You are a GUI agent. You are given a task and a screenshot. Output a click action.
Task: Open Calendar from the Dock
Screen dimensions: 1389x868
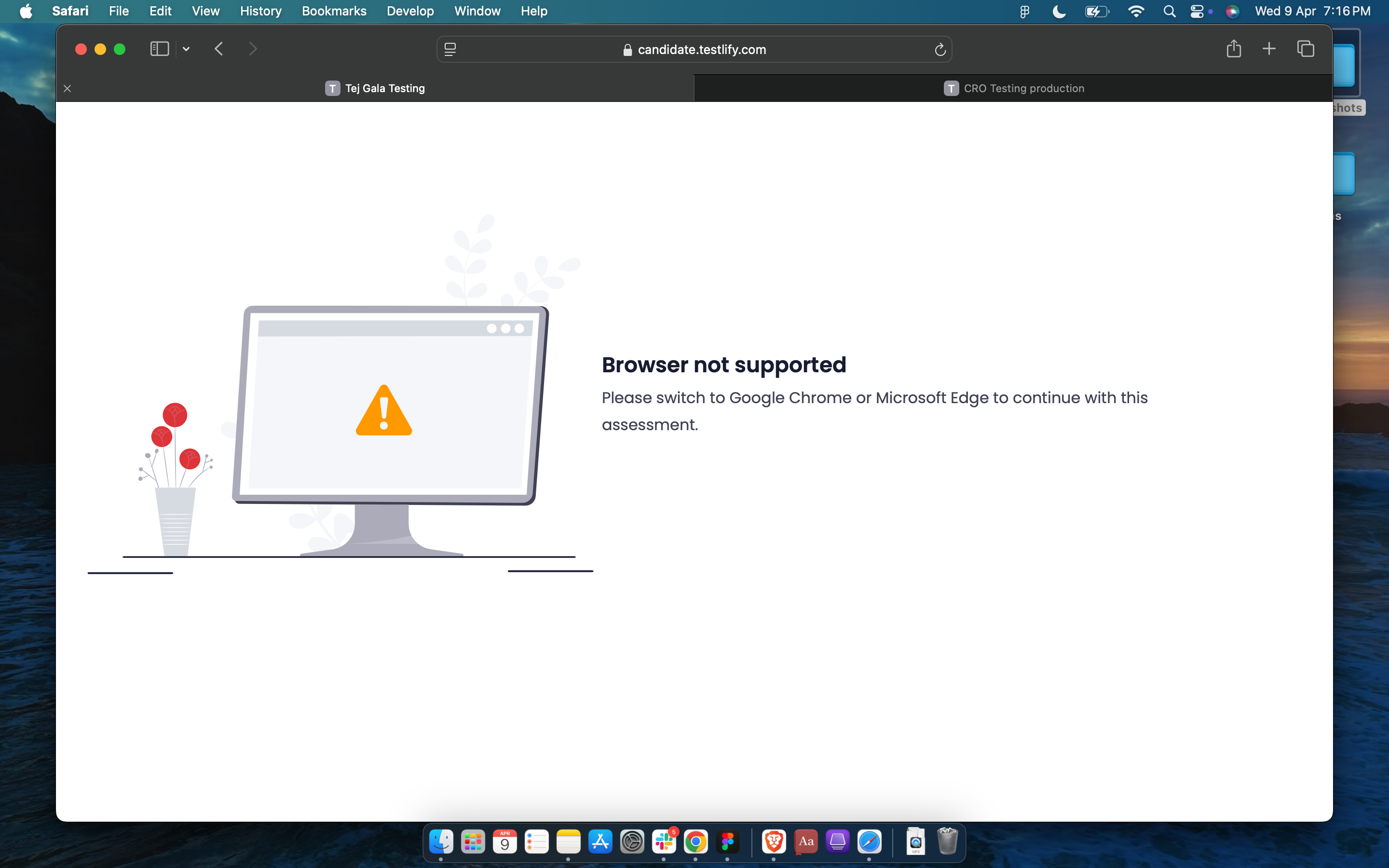click(x=504, y=841)
